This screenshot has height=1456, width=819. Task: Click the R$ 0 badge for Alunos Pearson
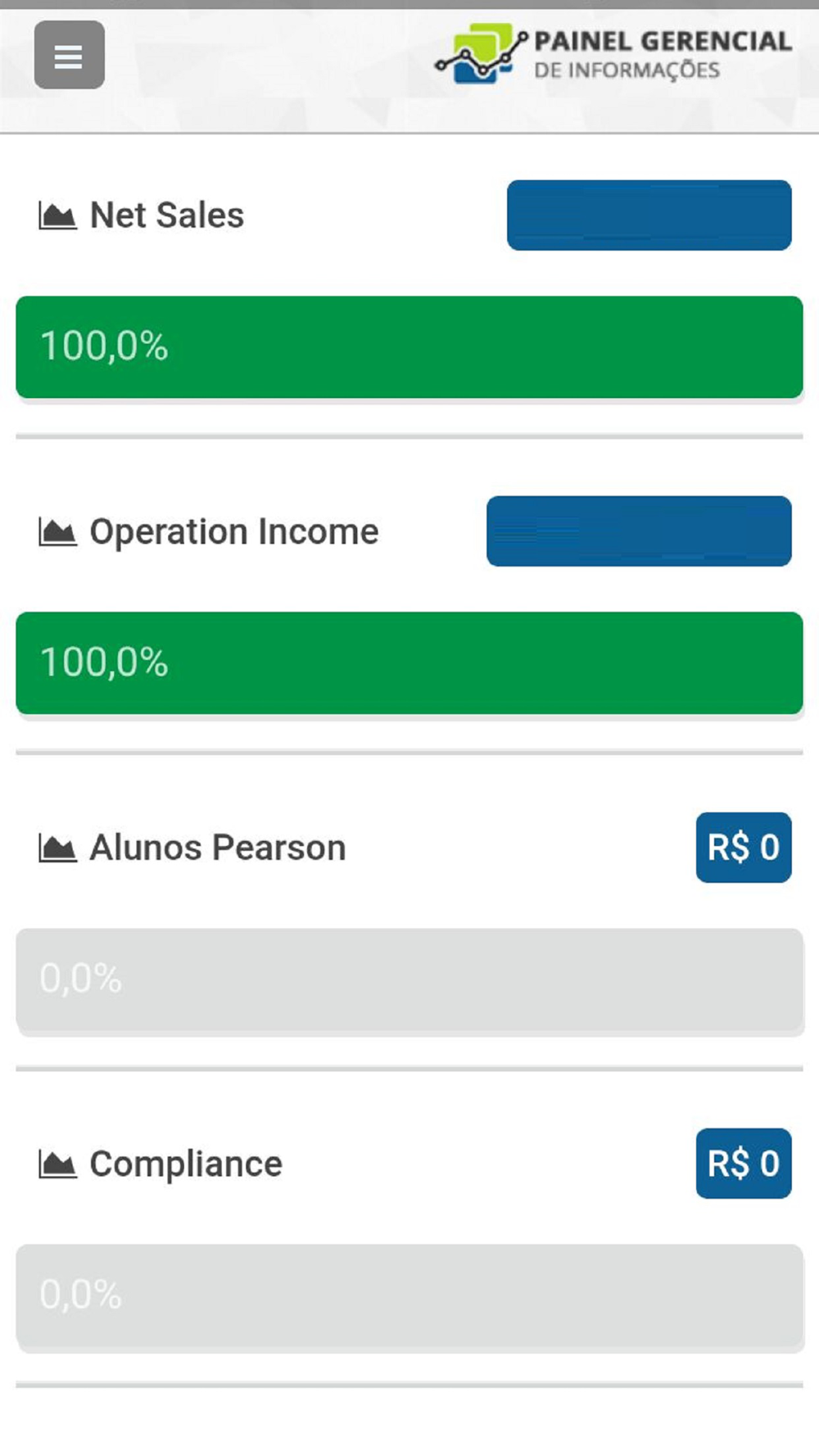tap(744, 848)
